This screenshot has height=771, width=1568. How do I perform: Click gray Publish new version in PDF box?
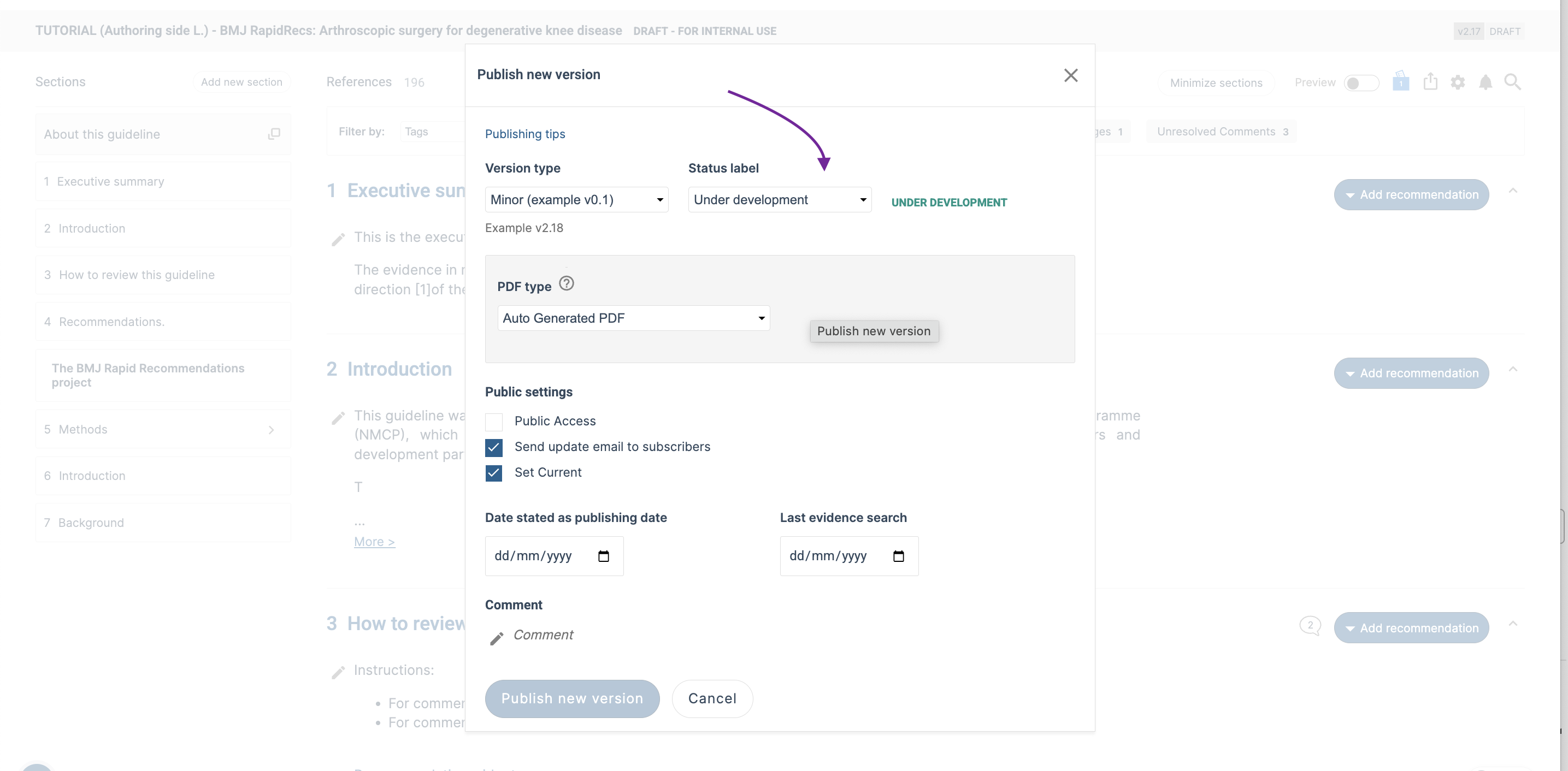pyautogui.click(x=874, y=331)
